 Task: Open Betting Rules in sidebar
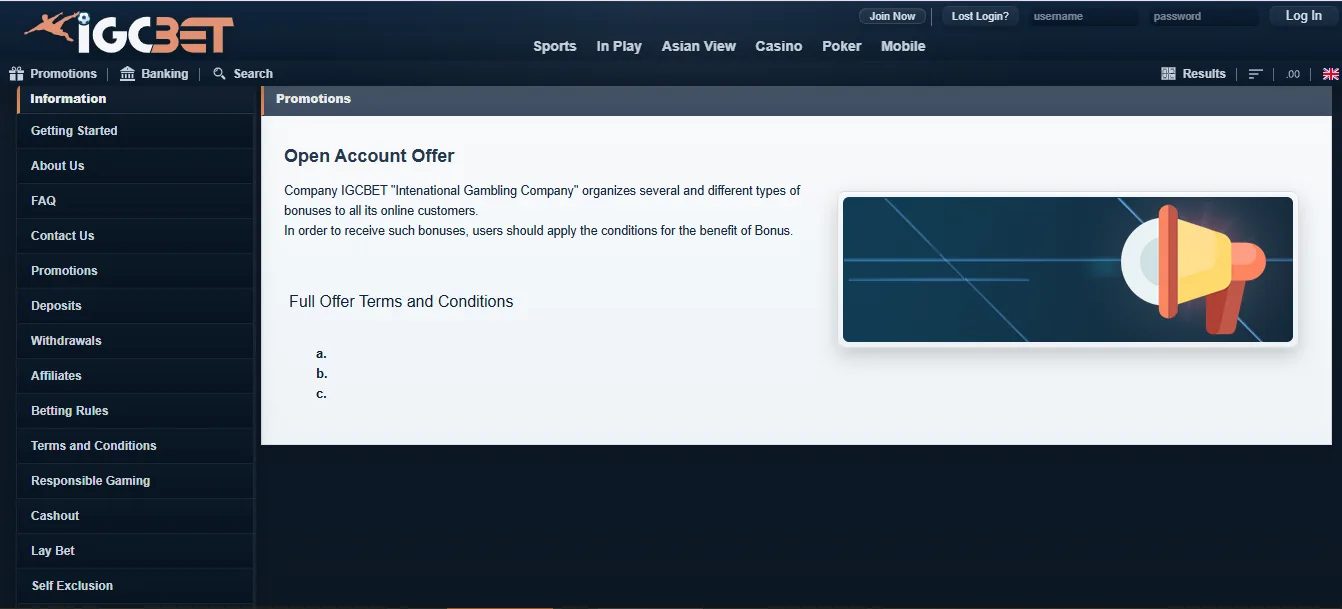click(135, 411)
